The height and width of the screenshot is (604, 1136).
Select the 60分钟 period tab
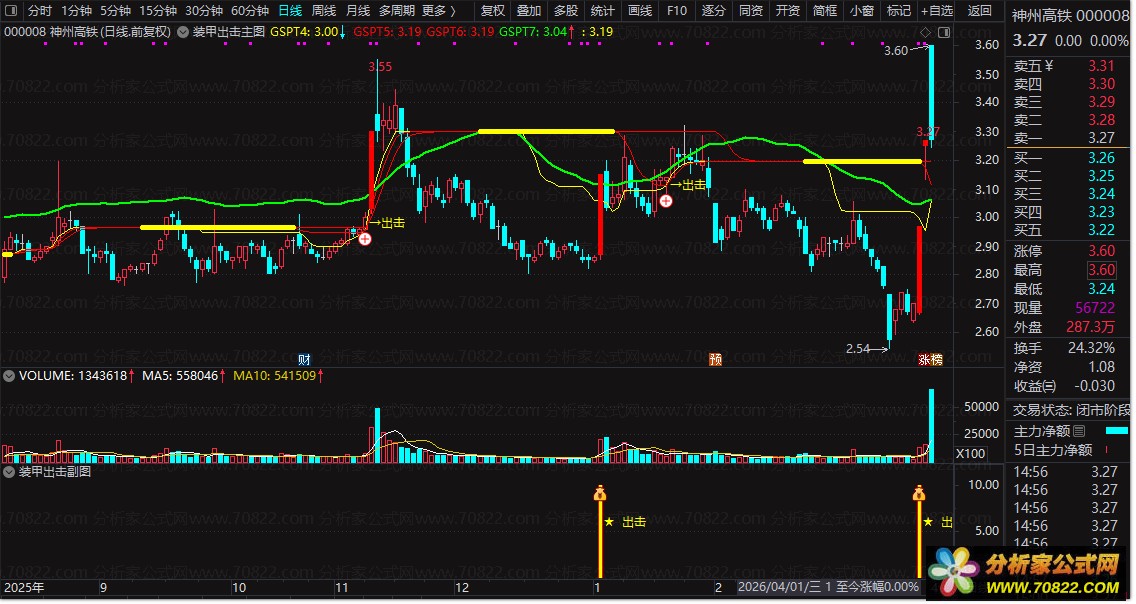point(249,11)
